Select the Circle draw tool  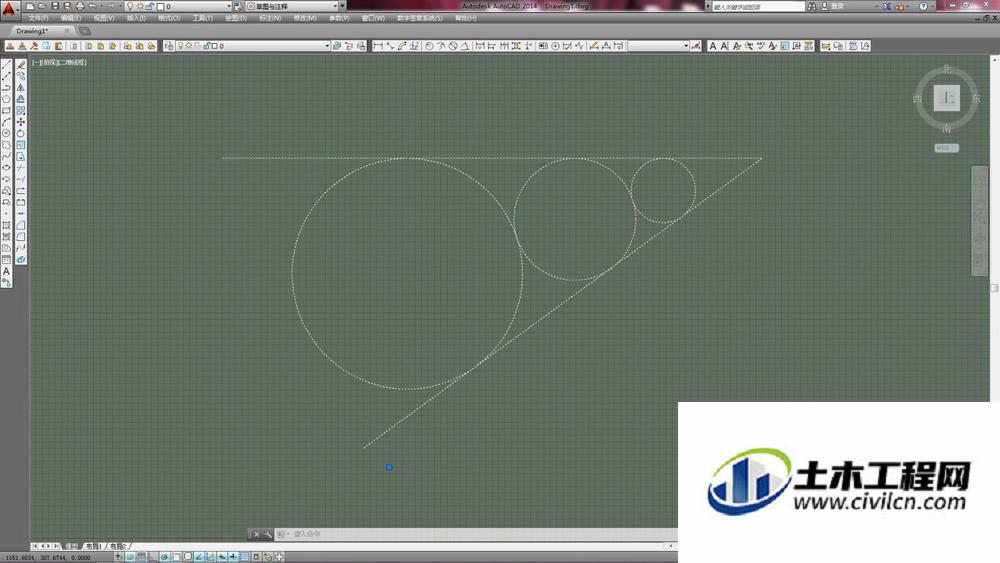tap(6, 133)
